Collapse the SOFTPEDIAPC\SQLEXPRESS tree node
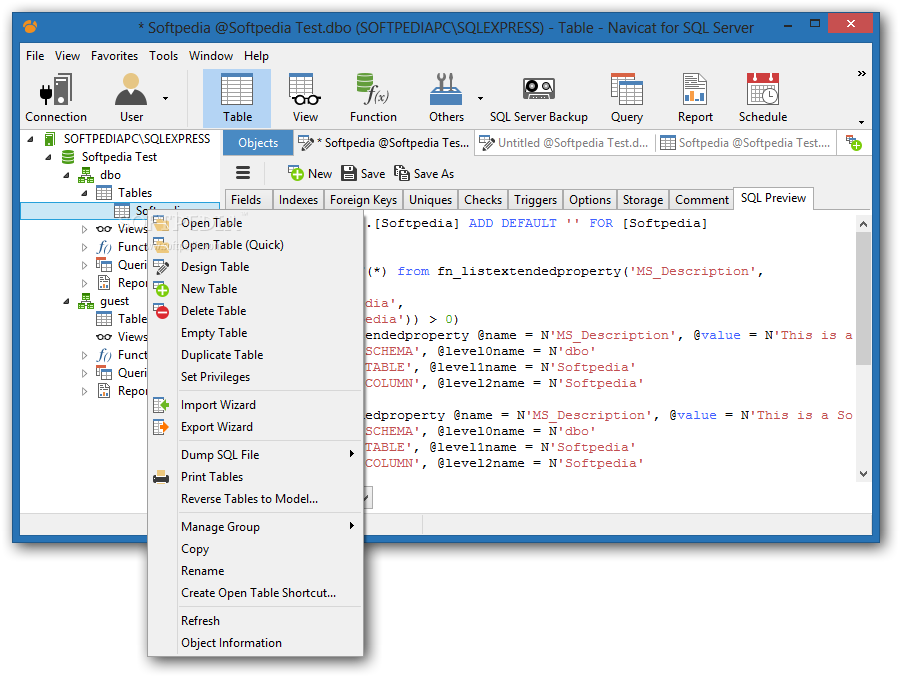Image resolution: width=900 pixels, height=677 pixels. [30, 139]
